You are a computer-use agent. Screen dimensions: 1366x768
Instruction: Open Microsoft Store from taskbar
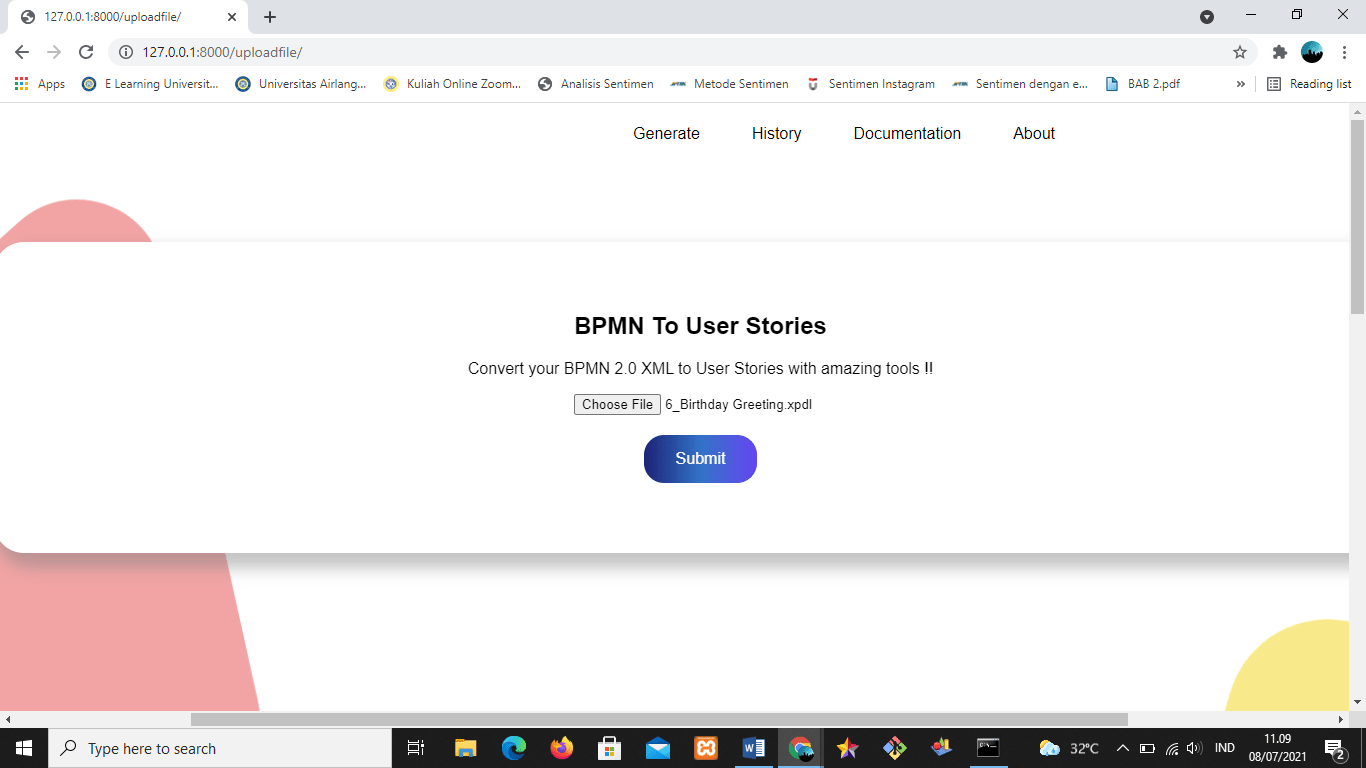point(610,748)
